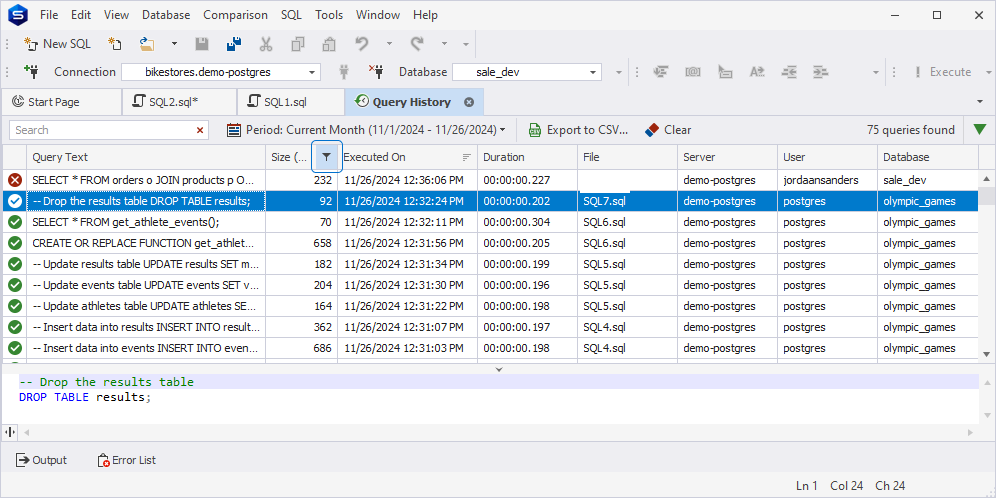Click the Undo arrow icon

[361, 44]
